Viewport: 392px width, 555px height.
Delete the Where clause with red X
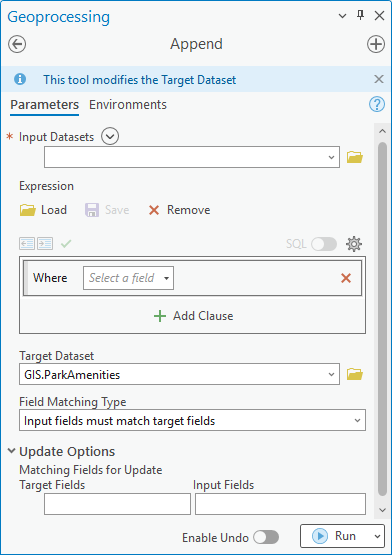(346, 278)
